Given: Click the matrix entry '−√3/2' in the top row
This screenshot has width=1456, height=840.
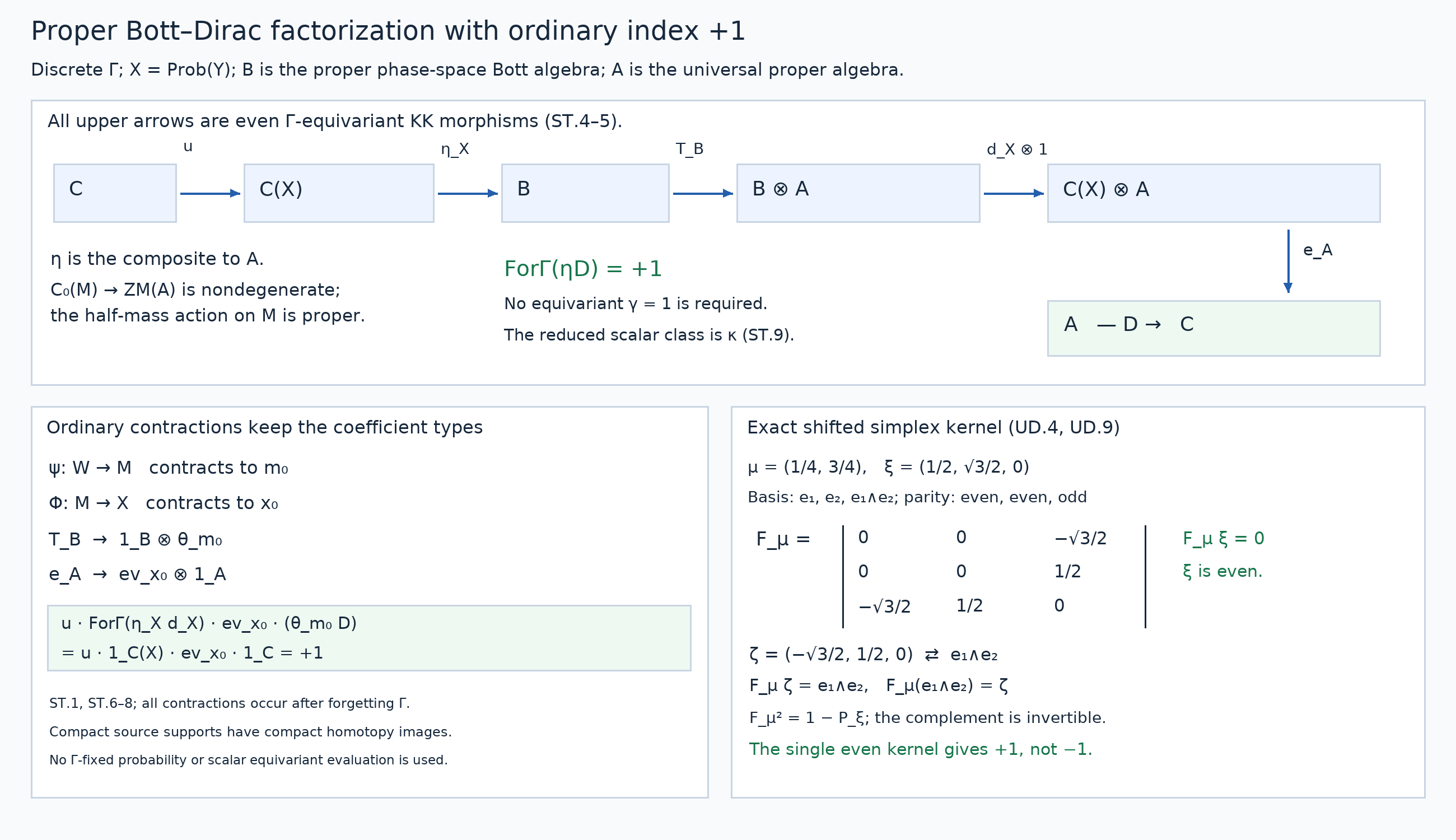Looking at the screenshot, I should click(1080, 538).
